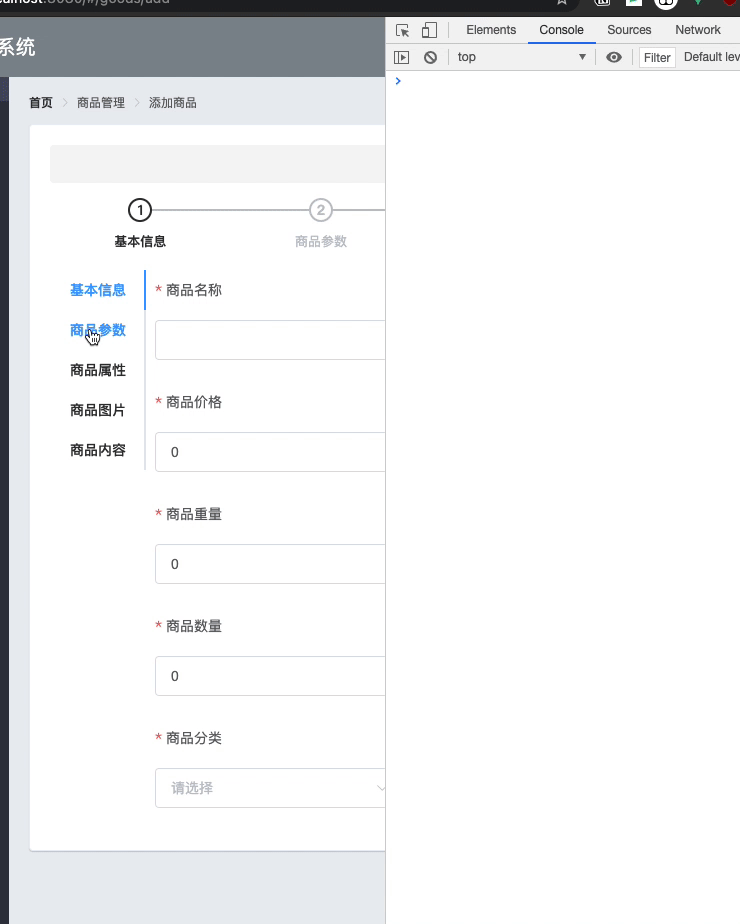
Task: Select the 商品属性 side tab
Action: (x=98, y=370)
